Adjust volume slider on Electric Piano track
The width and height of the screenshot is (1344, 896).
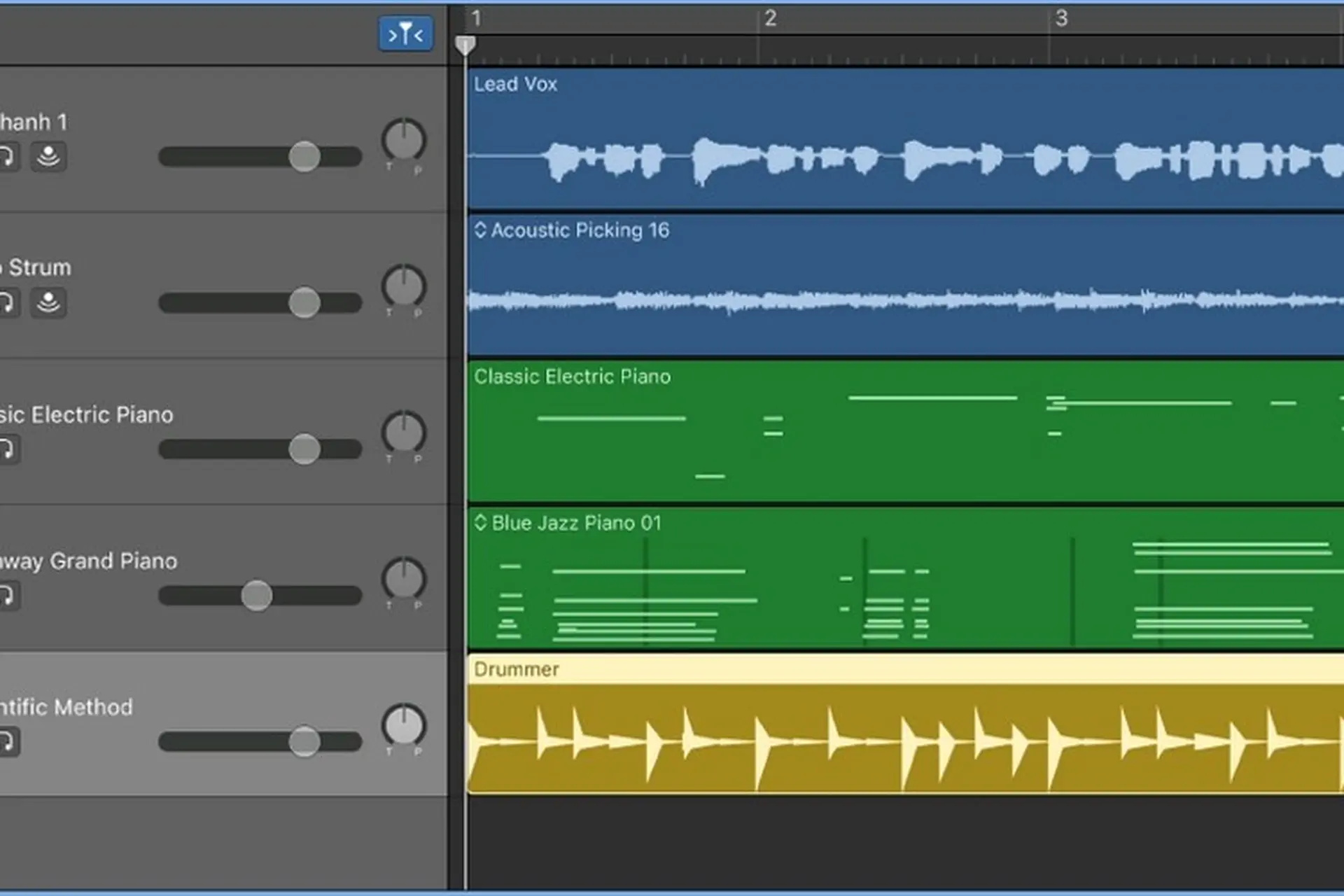point(304,449)
